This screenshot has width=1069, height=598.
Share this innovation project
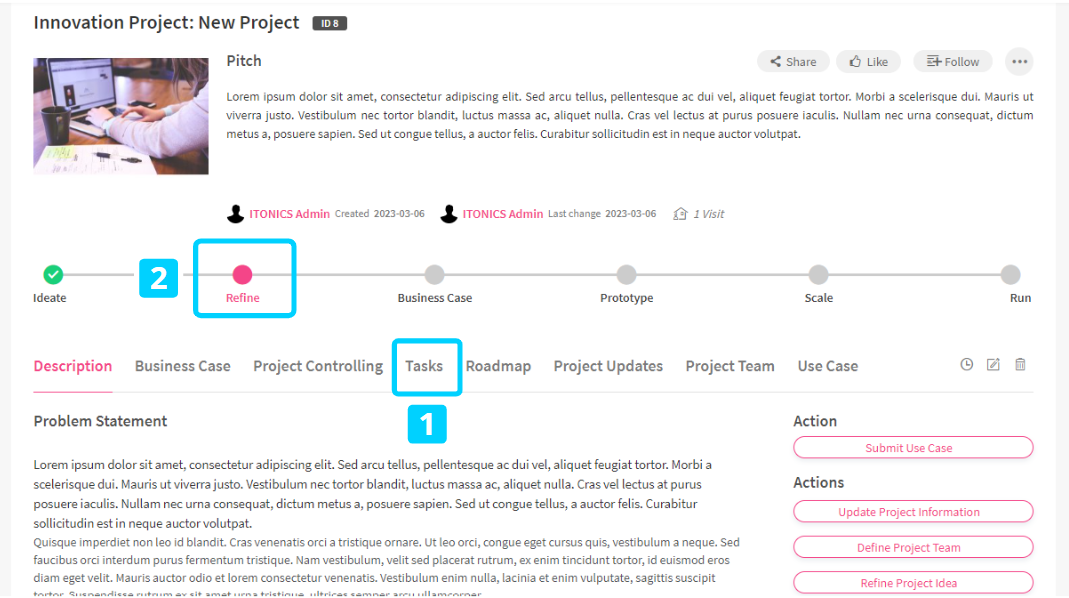[x=792, y=62]
